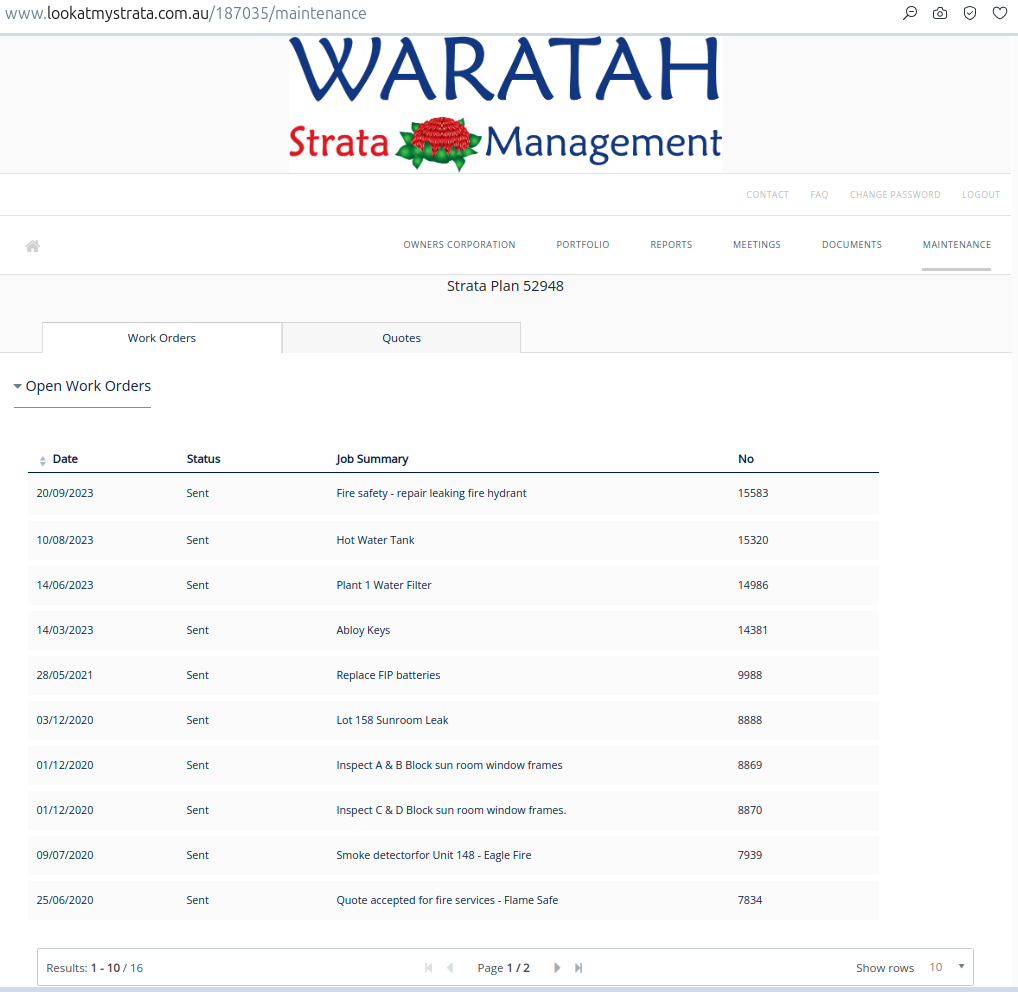1018x992 pixels.
Task: Open the 'Lot 158 Sunroom Leak' work order
Action: coord(392,720)
